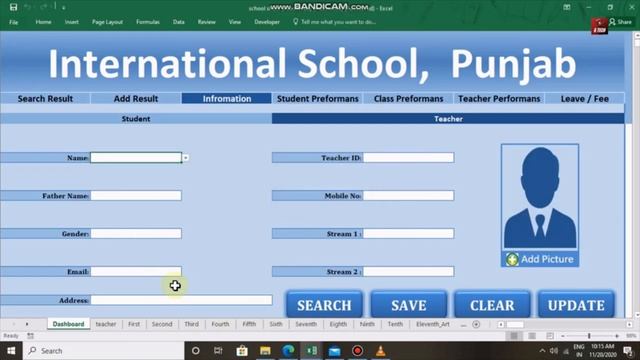Open Class Preformans section

(408, 99)
